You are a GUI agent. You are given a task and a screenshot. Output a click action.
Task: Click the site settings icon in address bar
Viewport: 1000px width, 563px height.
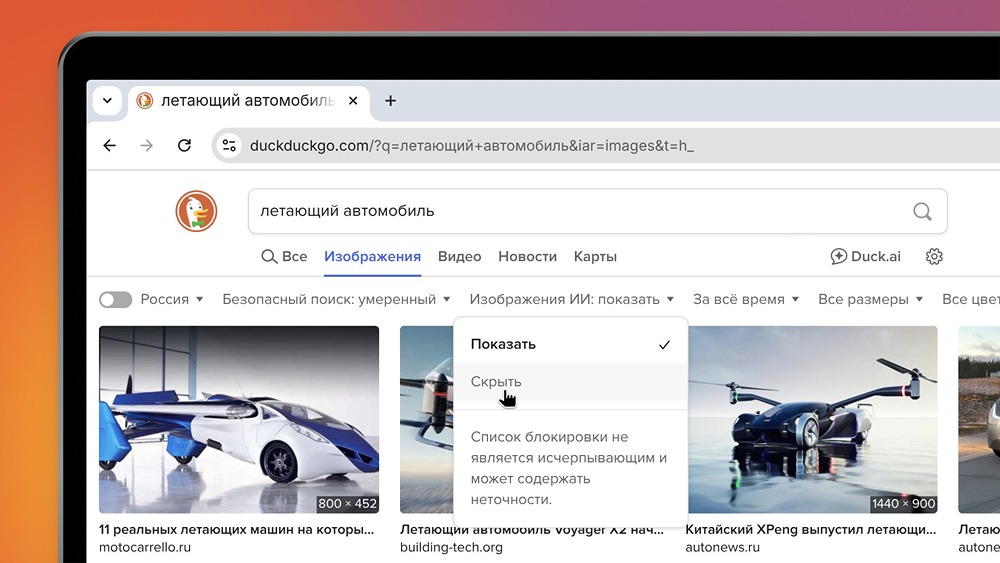pos(229,146)
